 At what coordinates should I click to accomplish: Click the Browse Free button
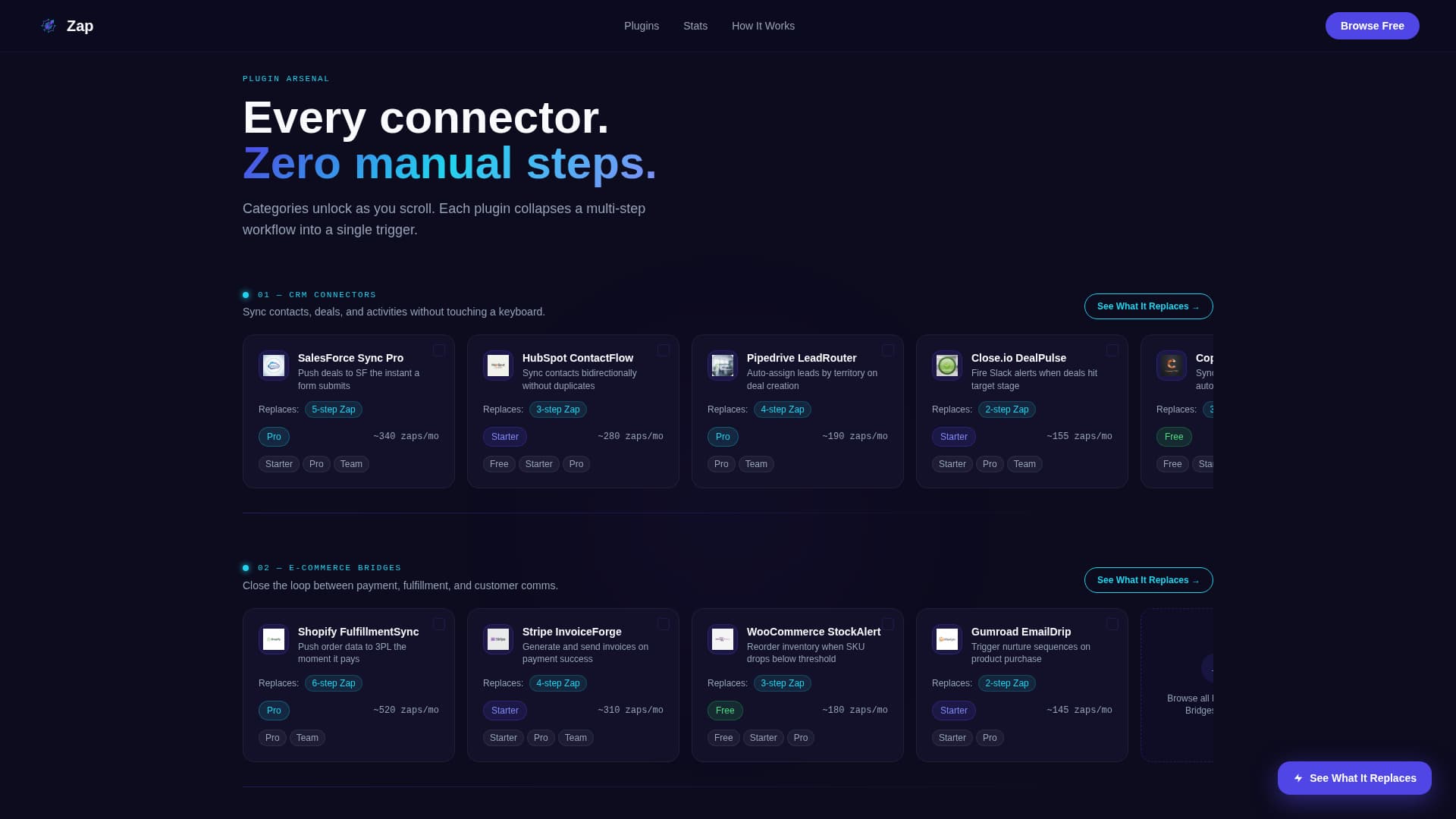[x=1372, y=26]
